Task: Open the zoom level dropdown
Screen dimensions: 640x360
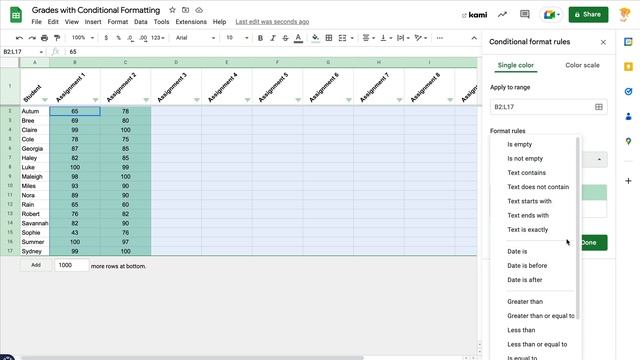Action: pyautogui.click(x=83, y=38)
